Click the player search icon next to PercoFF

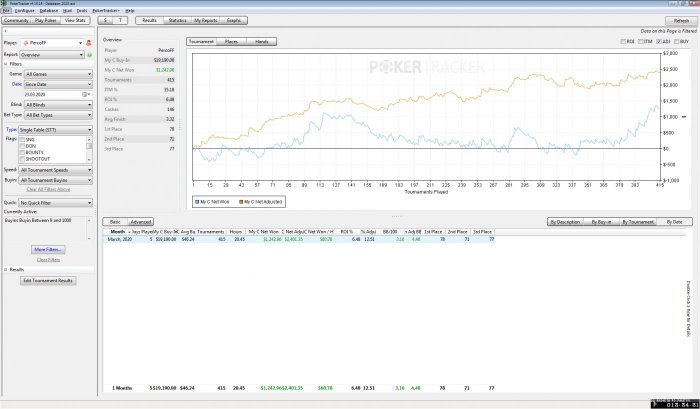coord(88,43)
